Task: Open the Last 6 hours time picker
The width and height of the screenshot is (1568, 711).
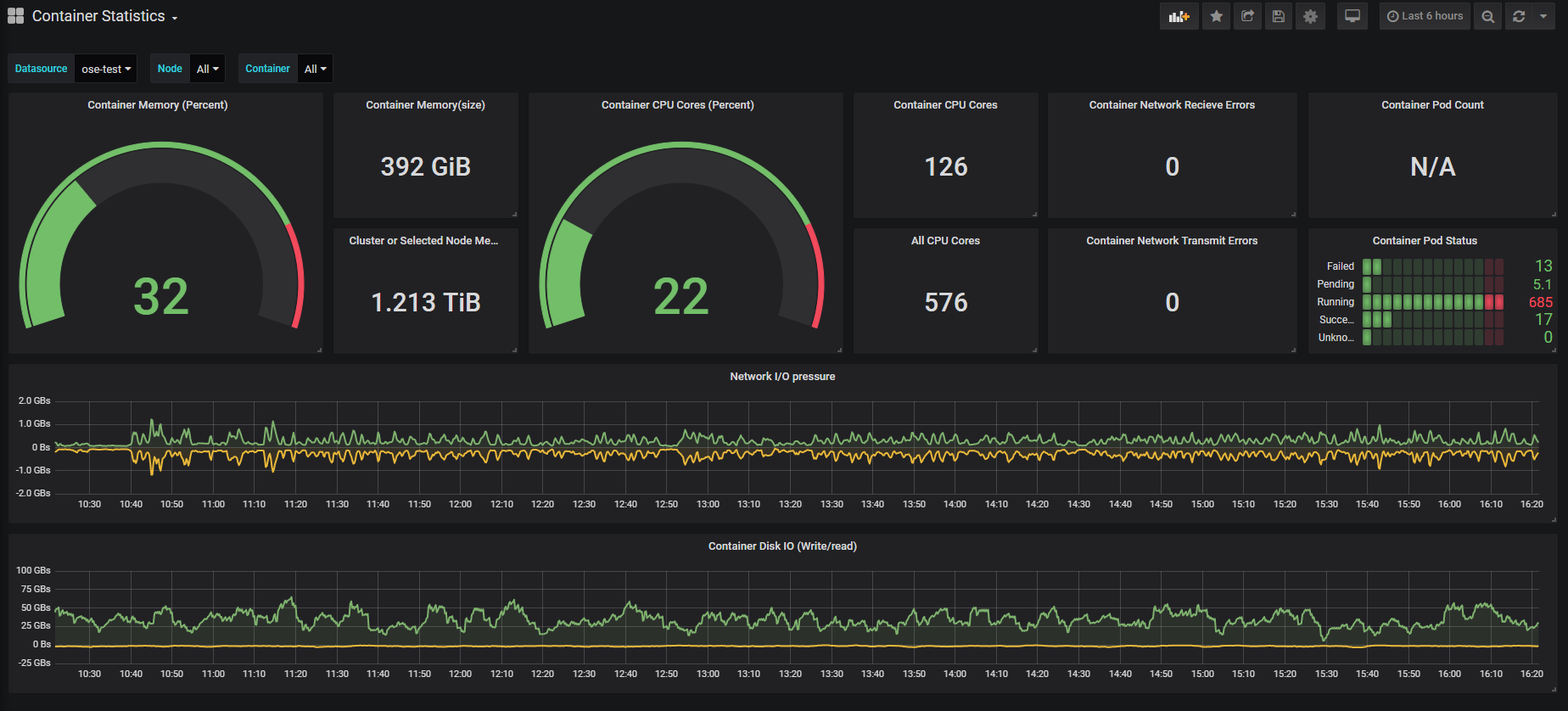Action: click(x=1425, y=16)
